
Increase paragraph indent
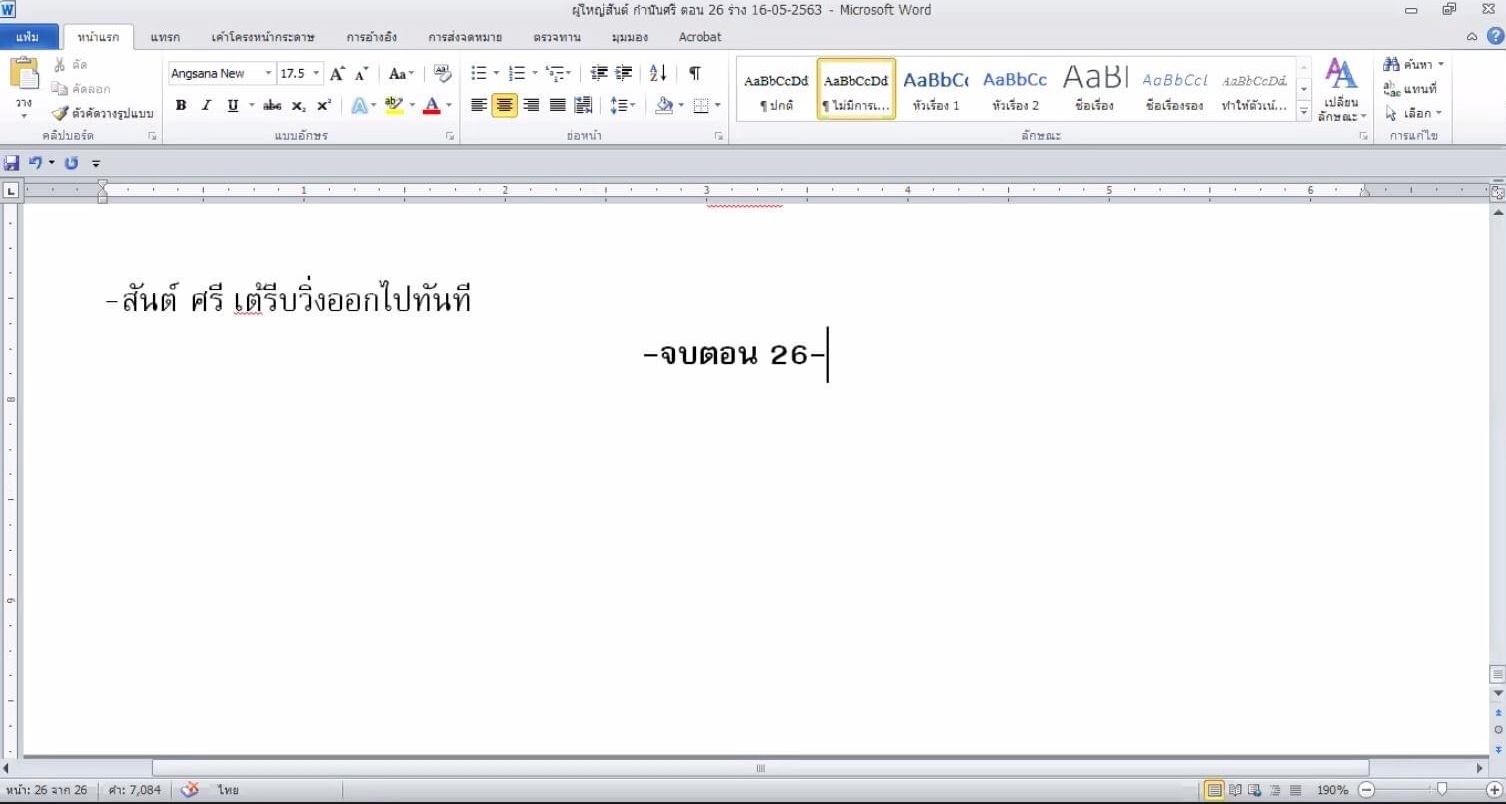(x=624, y=74)
